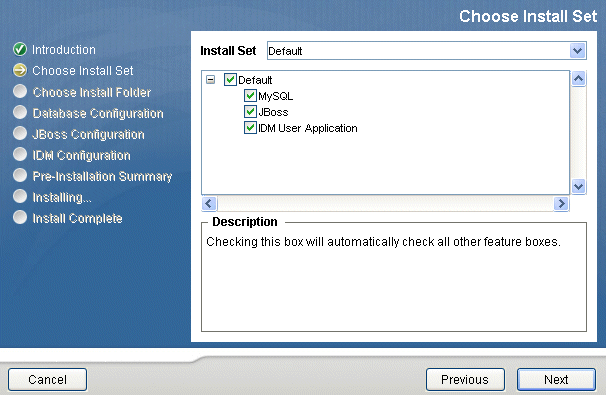
Task: Select the Default tree root label
Action: 255,80
